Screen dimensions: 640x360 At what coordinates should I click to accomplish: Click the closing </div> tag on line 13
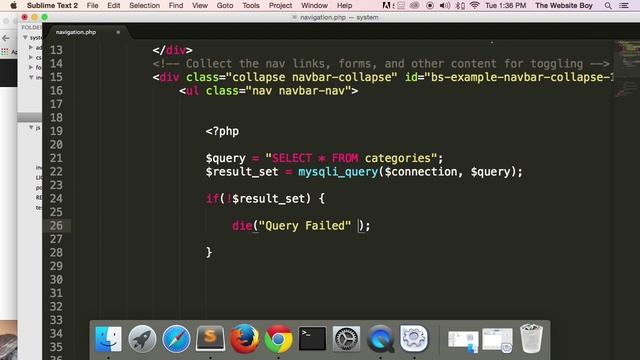coord(172,50)
